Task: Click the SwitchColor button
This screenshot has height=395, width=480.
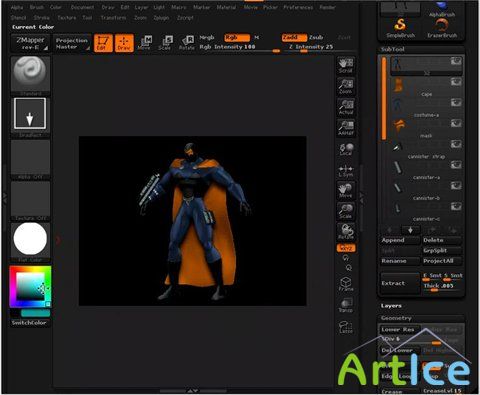Action: click(x=29, y=323)
